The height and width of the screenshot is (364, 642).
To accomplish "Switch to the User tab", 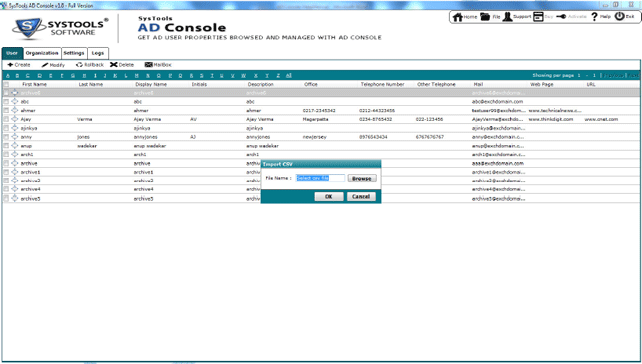I will click(x=12, y=53).
